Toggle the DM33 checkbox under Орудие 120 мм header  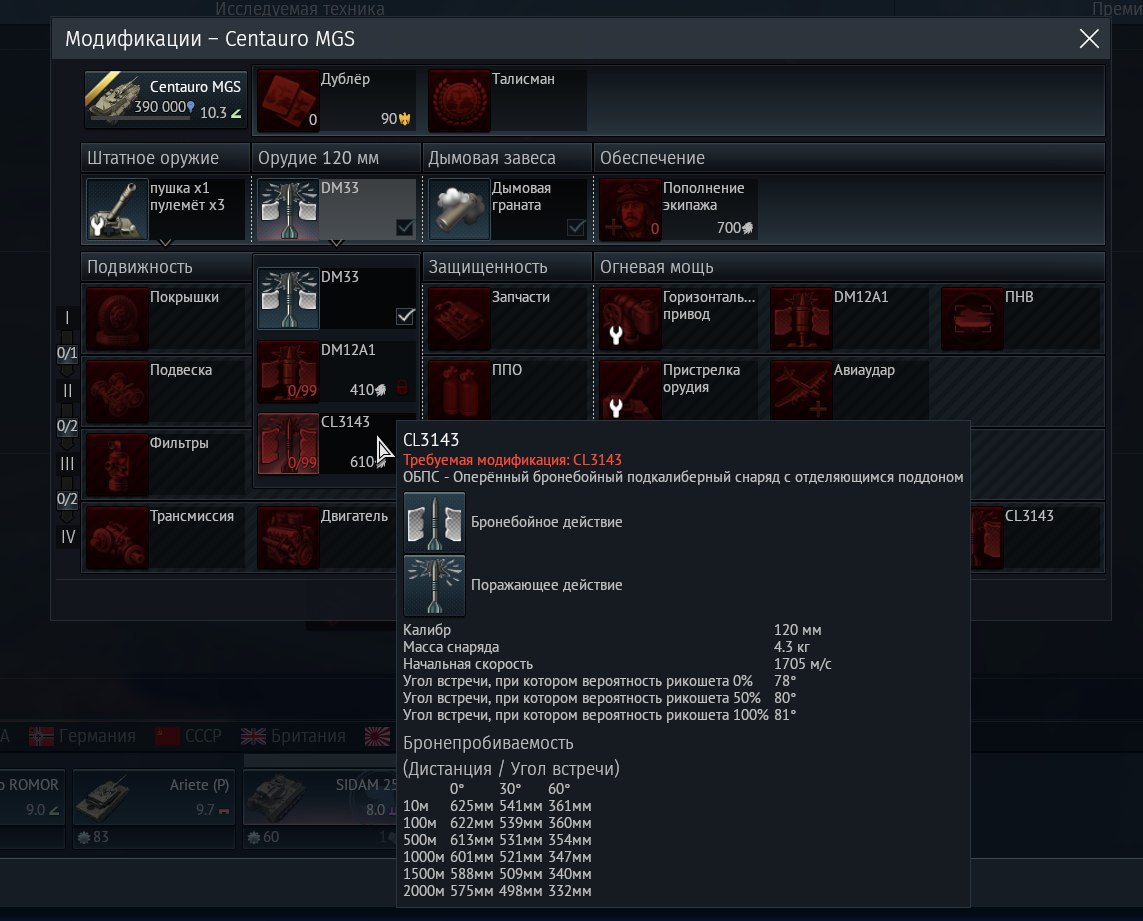[x=405, y=228]
